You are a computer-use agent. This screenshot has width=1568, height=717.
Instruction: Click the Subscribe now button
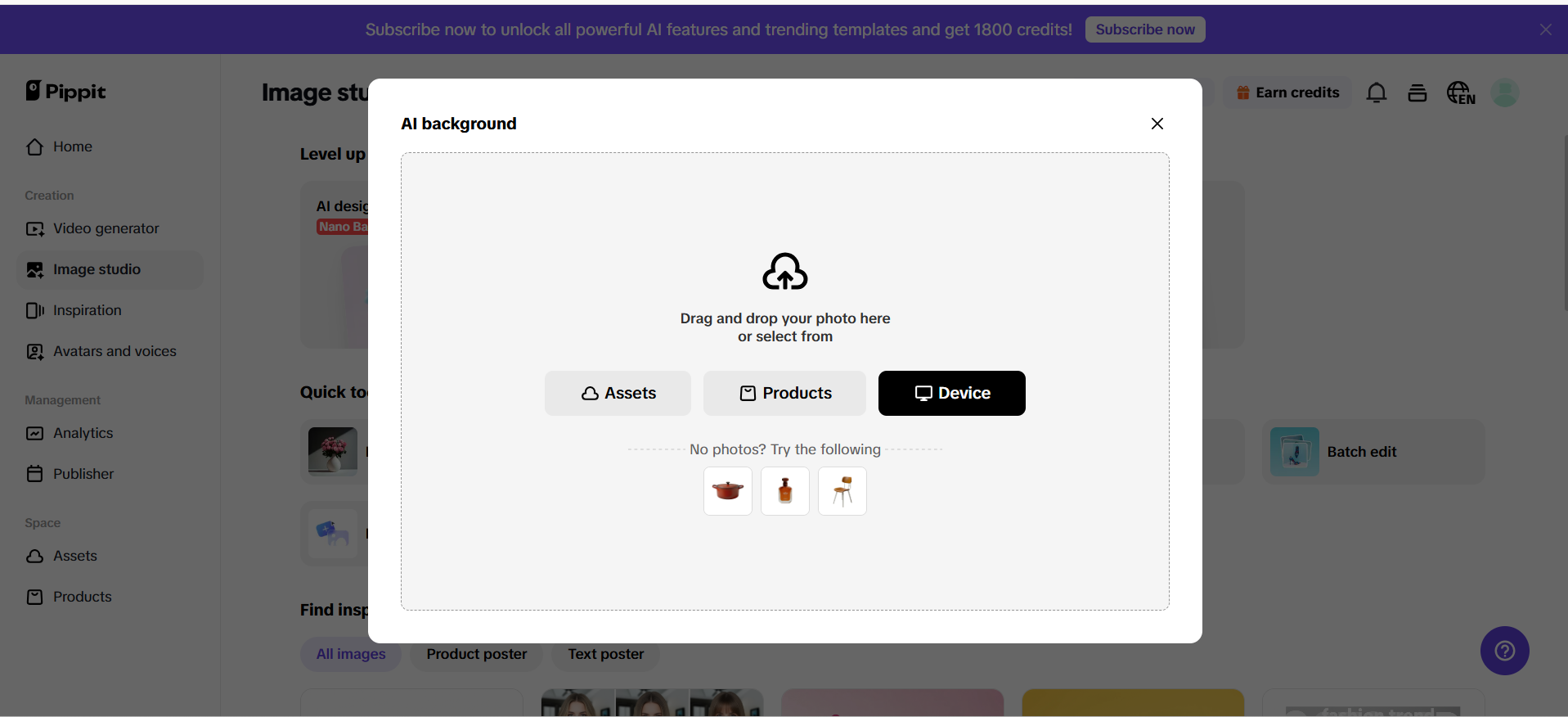[x=1144, y=29]
